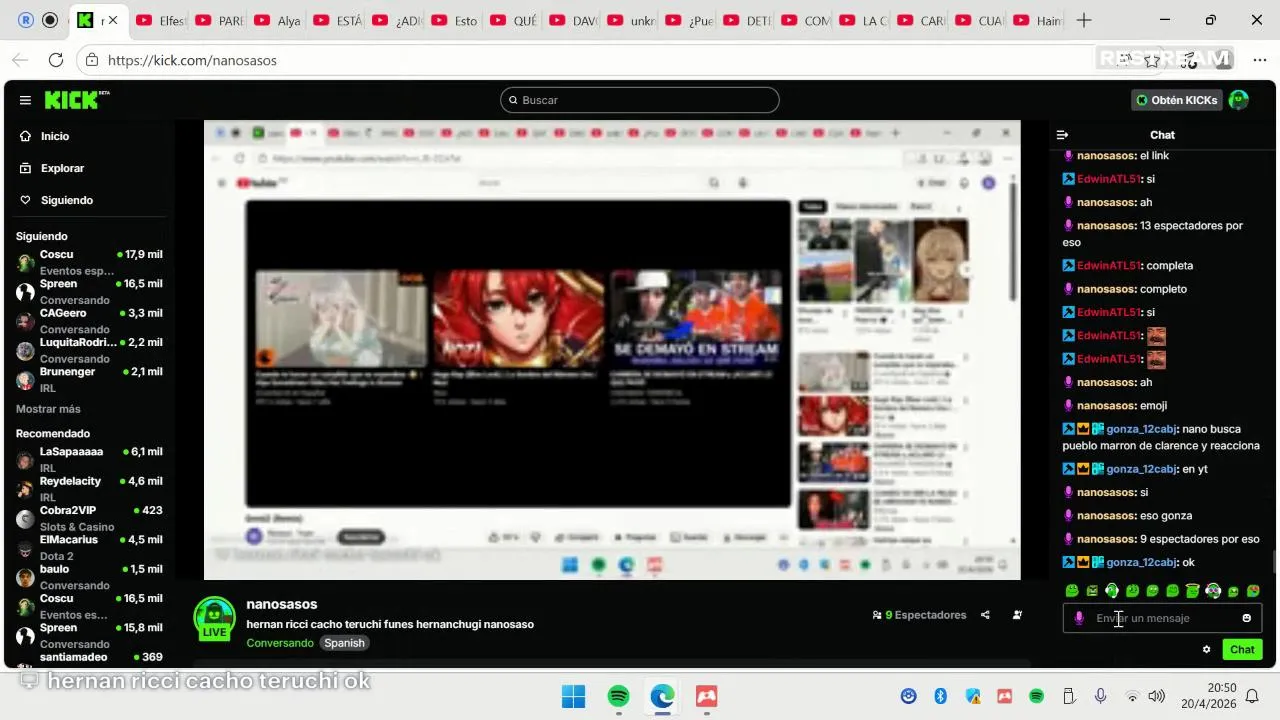Viewport: 1280px width, 720px height.
Task: Focus the Enviar un mensaje chat input
Action: [x=1162, y=618]
